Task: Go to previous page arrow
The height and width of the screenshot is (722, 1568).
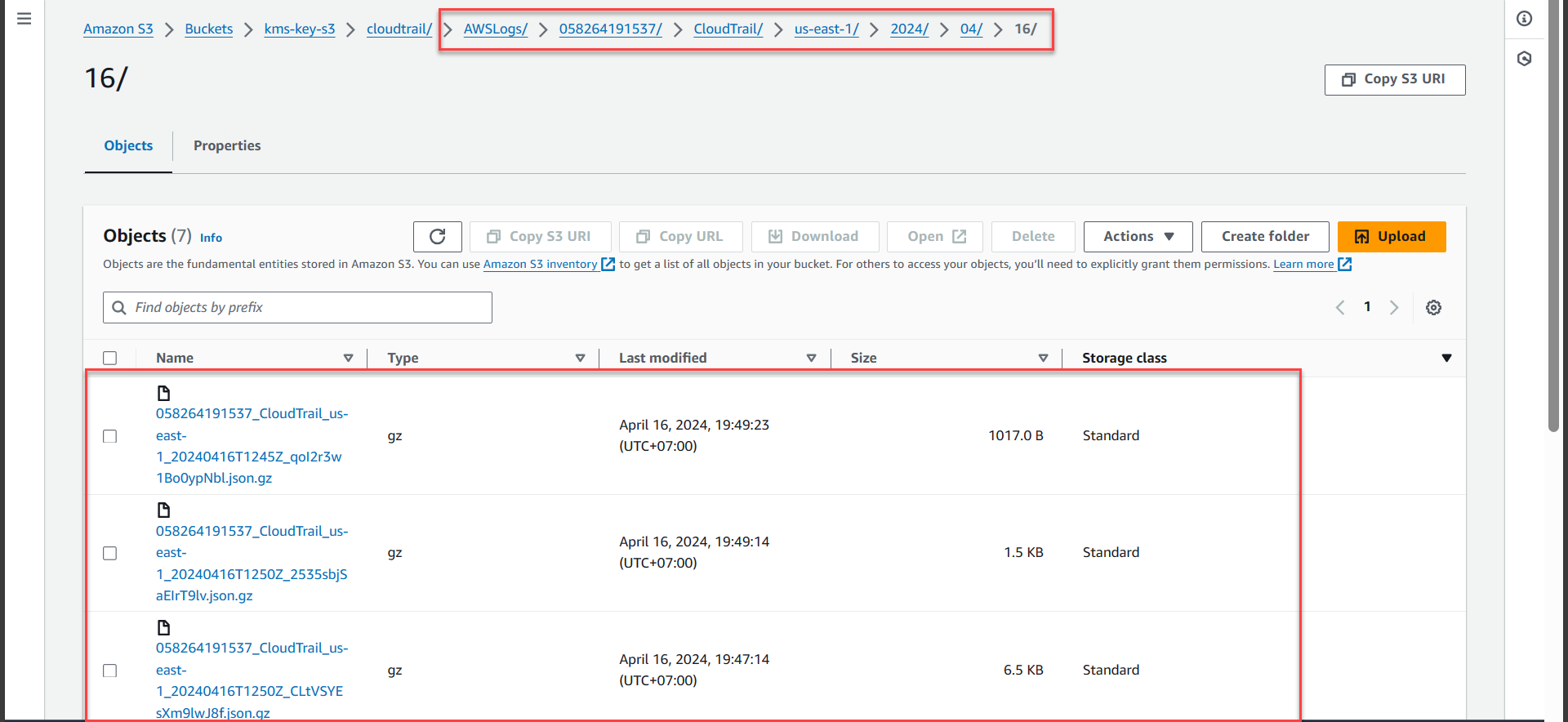Action: (x=1340, y=308)
